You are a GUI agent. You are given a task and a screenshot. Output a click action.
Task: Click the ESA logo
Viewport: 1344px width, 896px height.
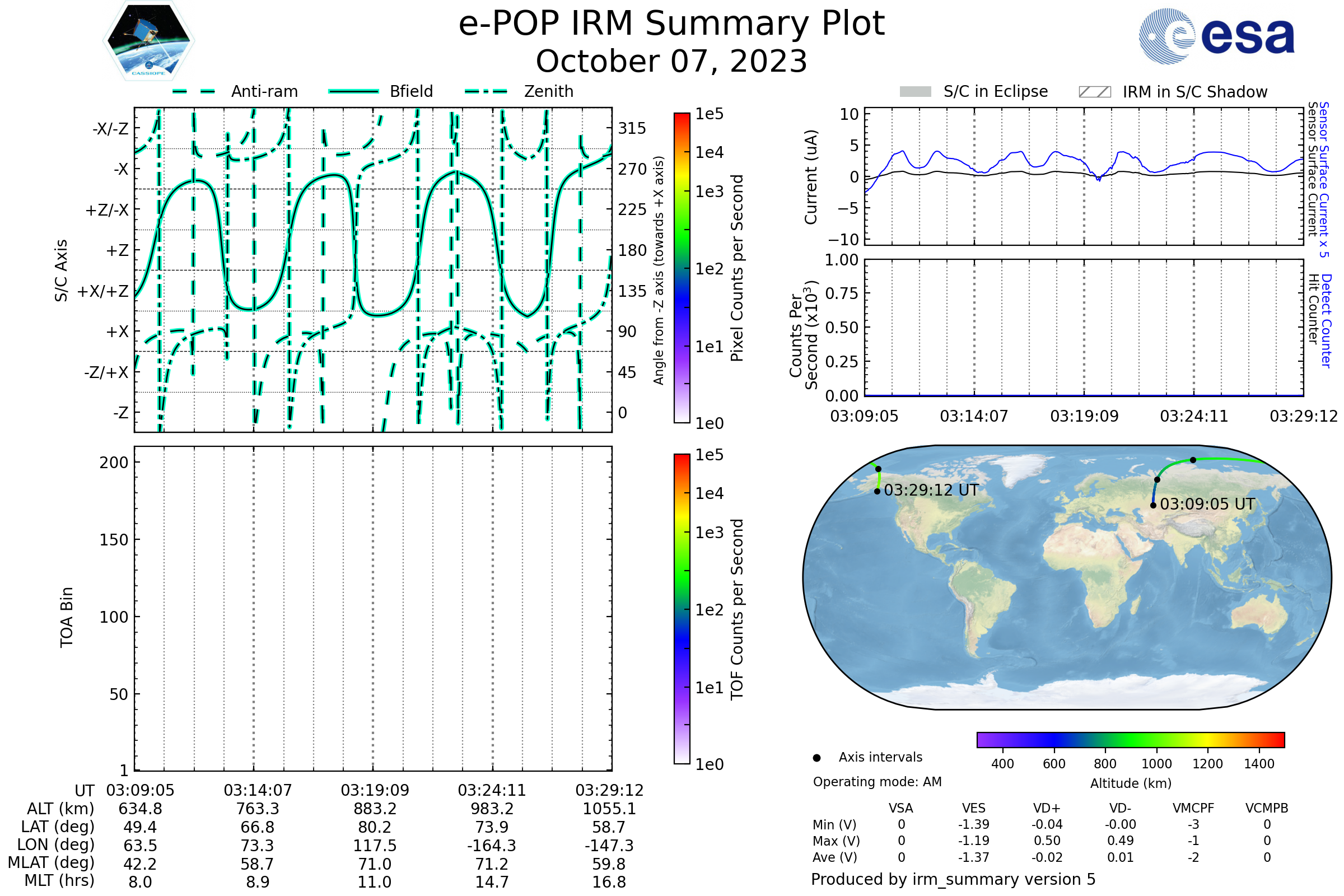click(x=1216, y=36)
